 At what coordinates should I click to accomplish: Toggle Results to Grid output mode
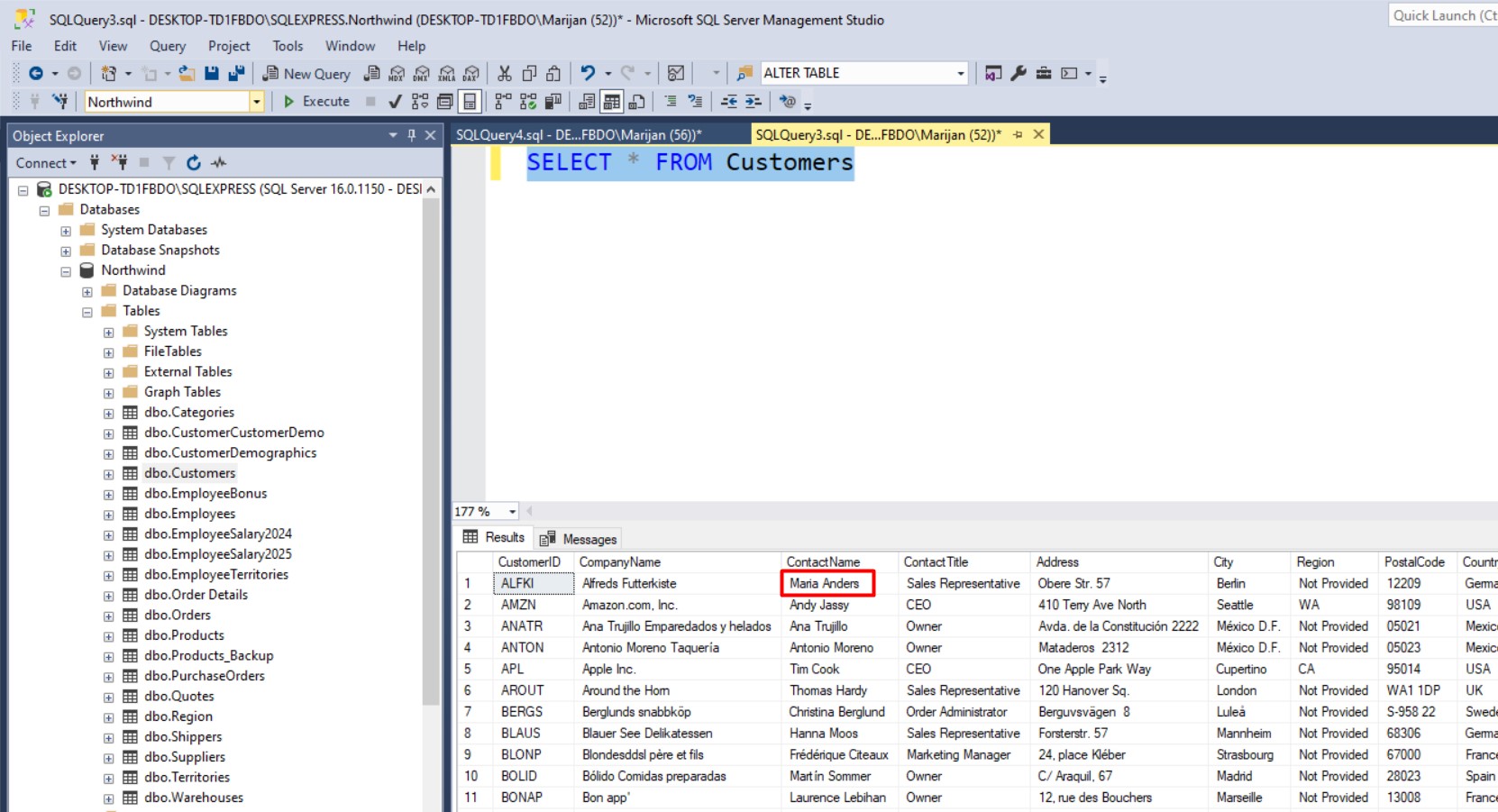pos(611,102)
